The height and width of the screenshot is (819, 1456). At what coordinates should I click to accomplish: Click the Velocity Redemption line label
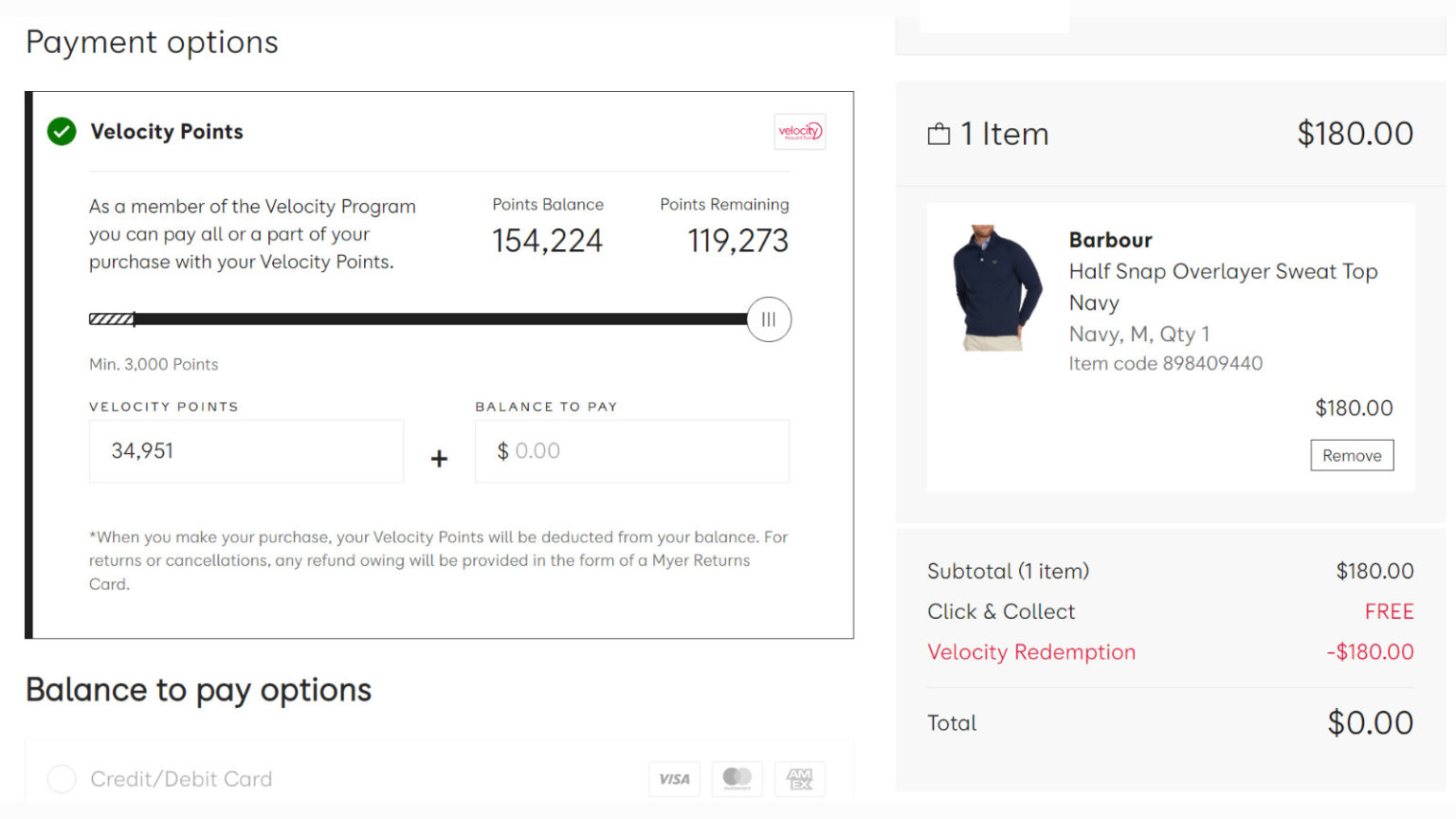pyautogui.click(x=1031, y=652)
